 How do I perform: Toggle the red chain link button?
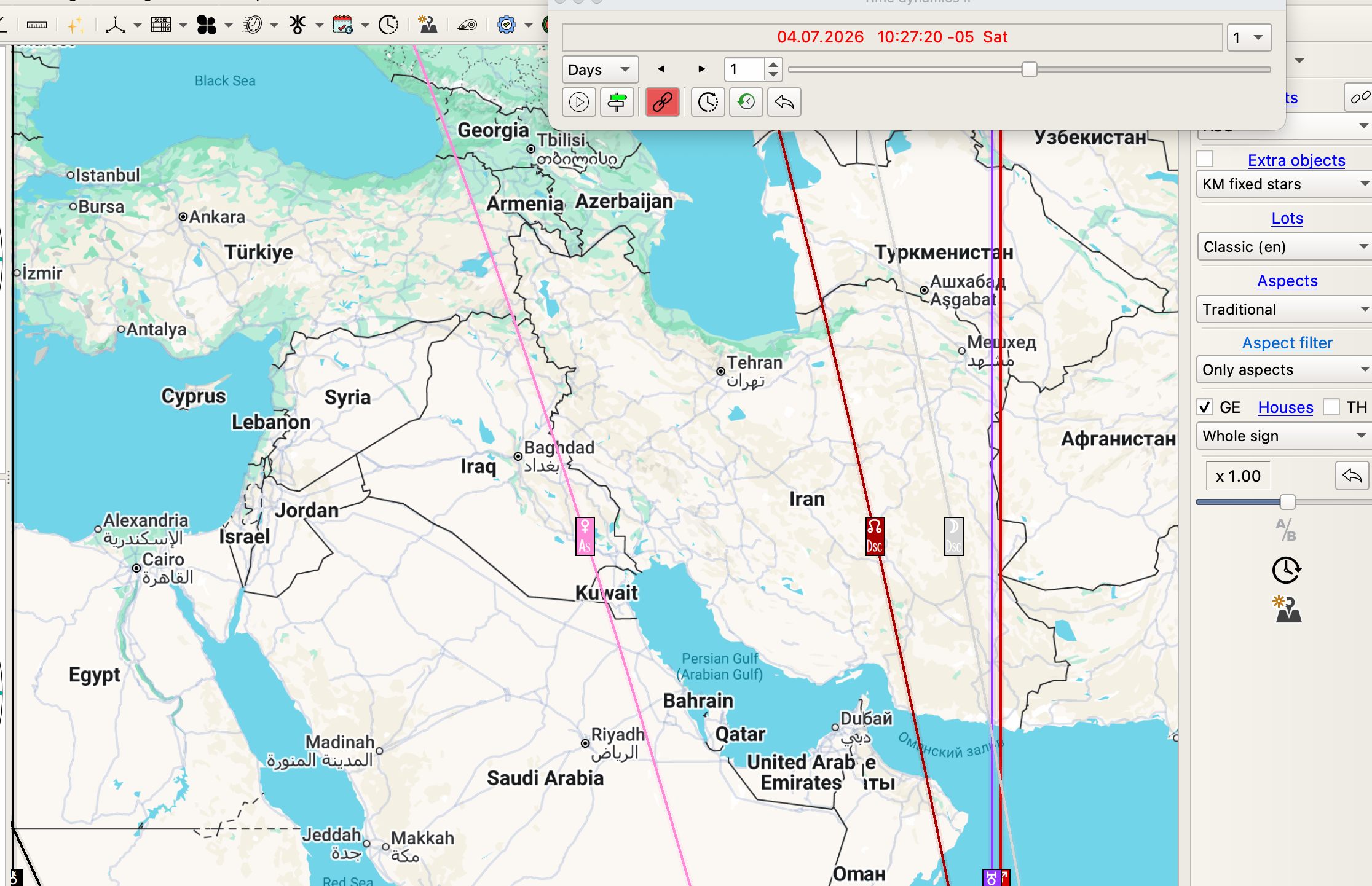click(662, 102)
